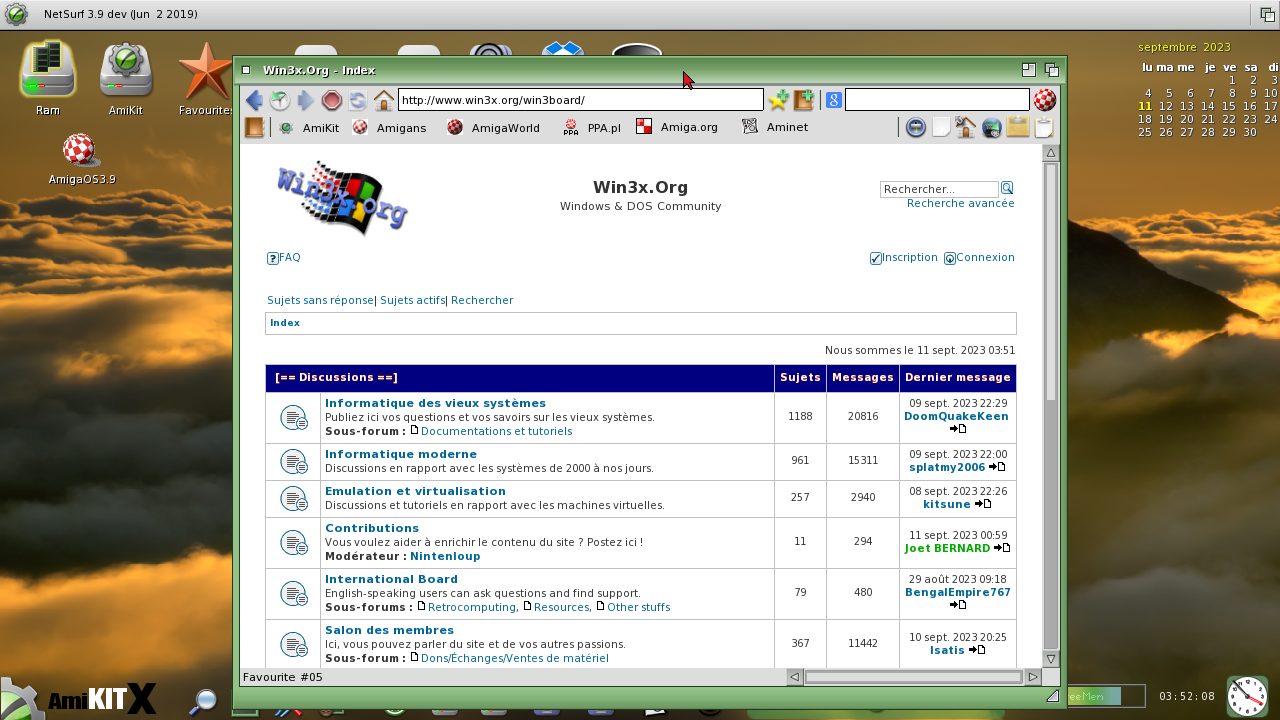This screenshot has width=1280, height=720.
Task: Add favourite with the yellow star icon
Action: (778, 100)
